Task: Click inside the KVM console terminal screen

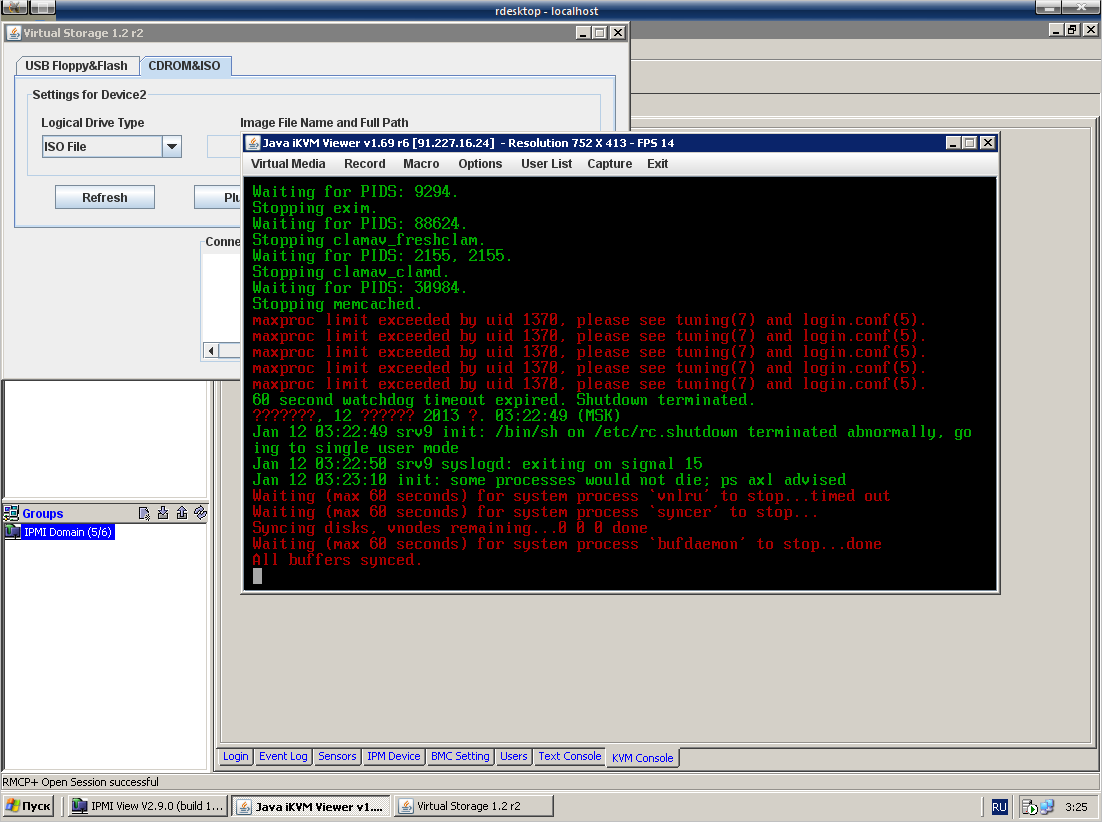Action: 619,383
